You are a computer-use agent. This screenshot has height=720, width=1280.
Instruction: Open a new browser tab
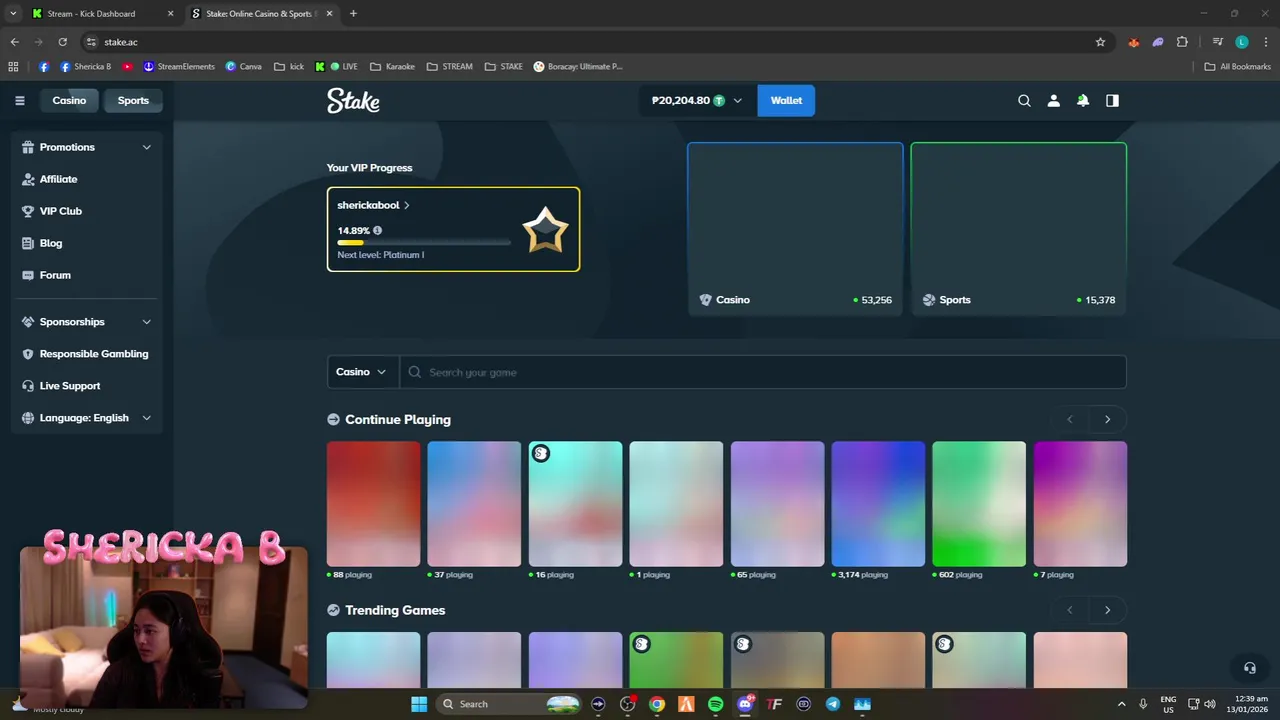353,13
